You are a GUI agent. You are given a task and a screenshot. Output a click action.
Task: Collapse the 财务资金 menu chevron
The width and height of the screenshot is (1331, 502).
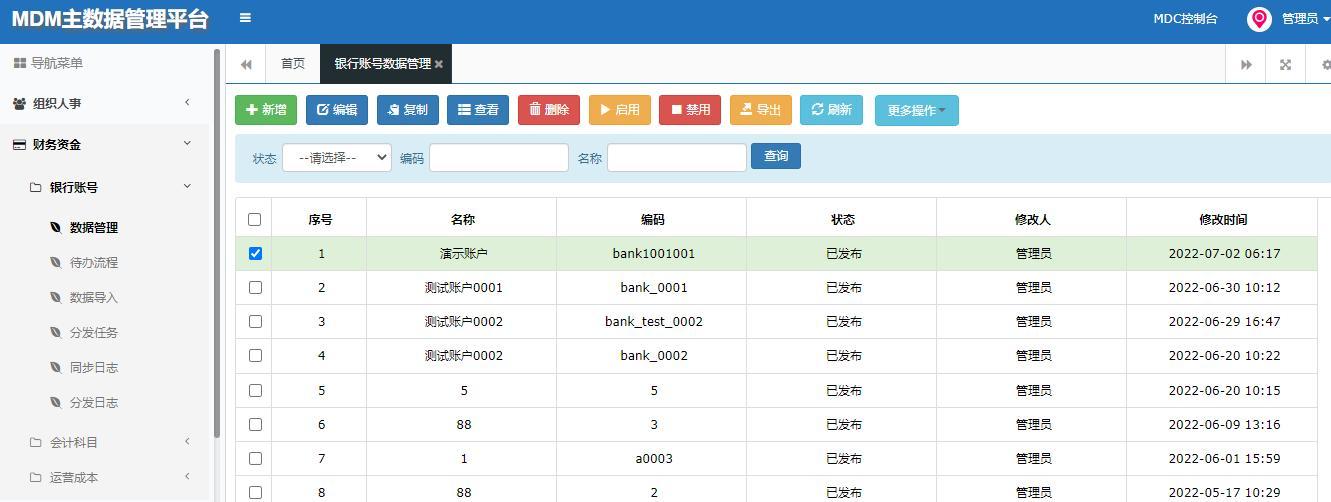(187, 144)
